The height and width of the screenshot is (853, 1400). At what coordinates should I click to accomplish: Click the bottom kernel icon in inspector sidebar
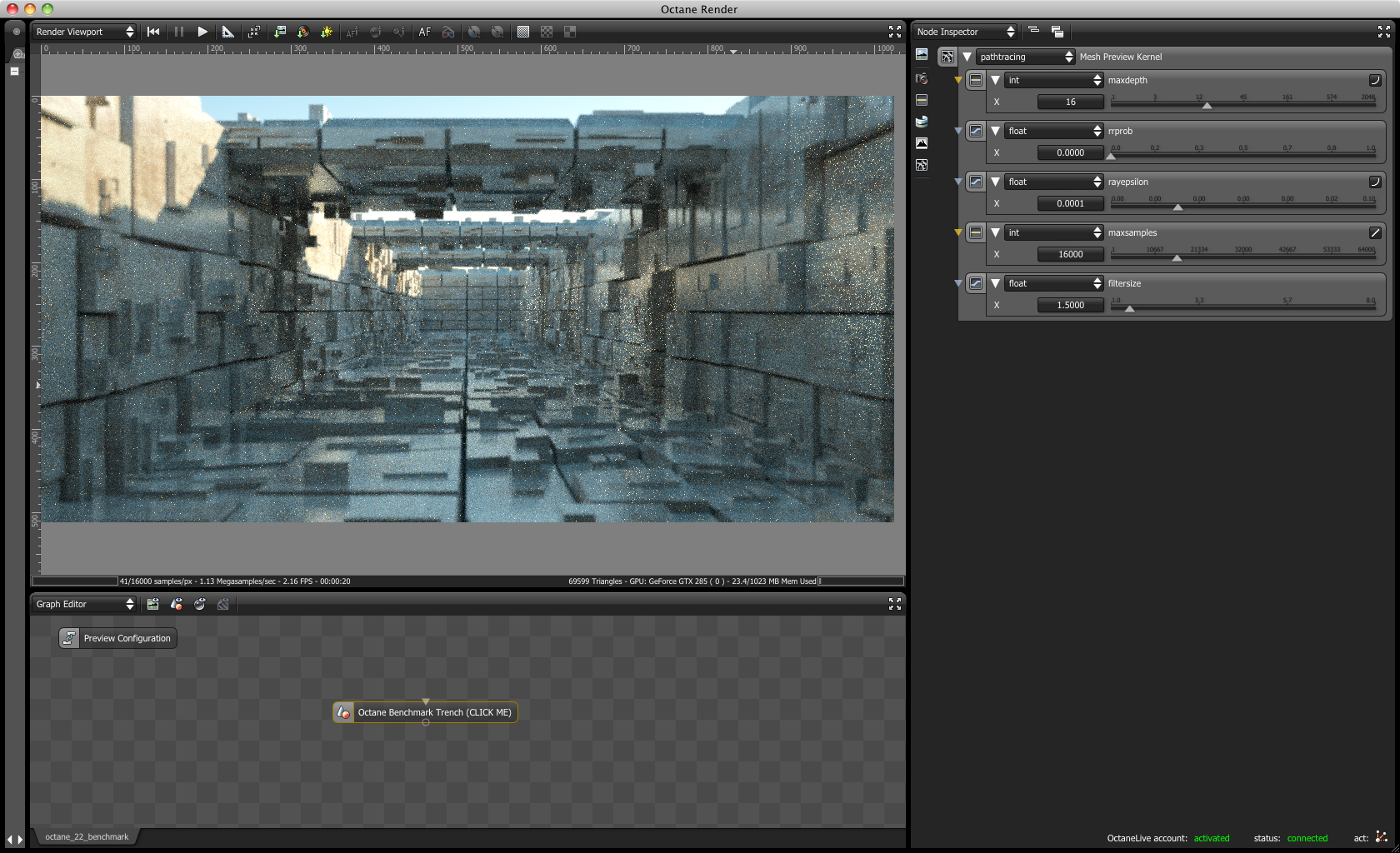(x=922, y=165)
